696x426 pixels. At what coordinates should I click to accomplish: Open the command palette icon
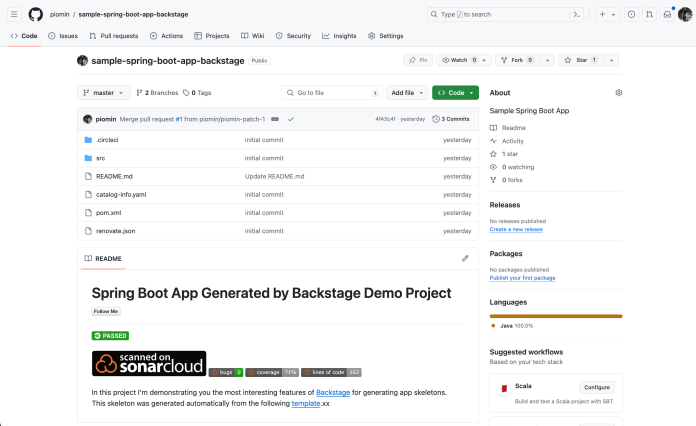pos(576,14)
